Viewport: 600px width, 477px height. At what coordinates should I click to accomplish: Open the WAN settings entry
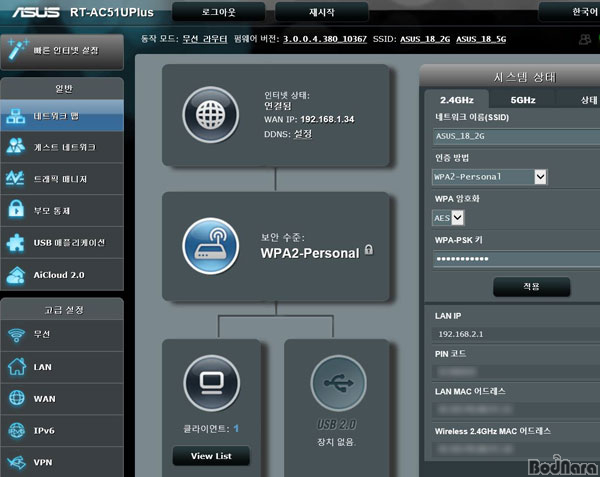pyautogui.click(x=62, y=399)
